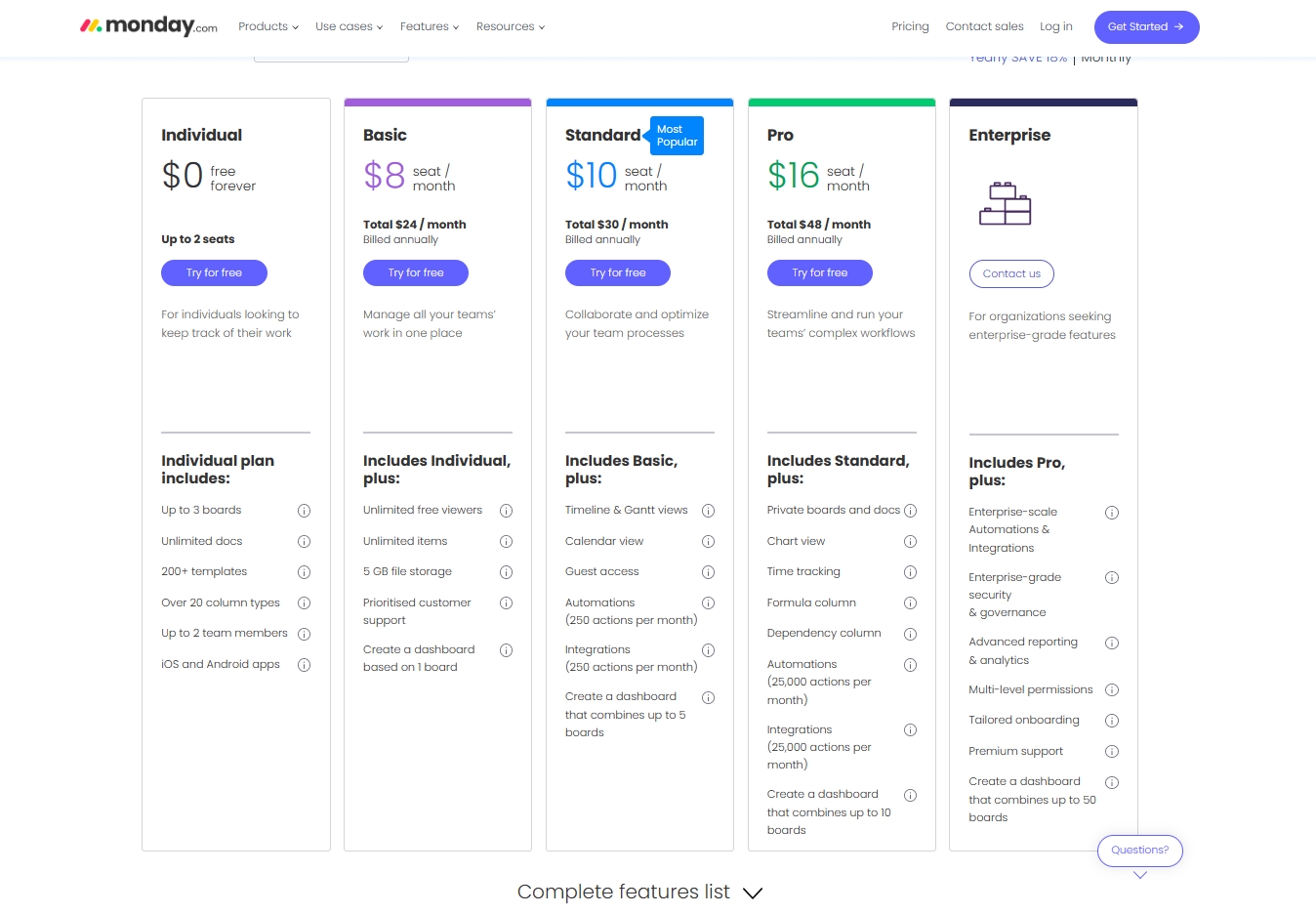The width and height of the screenshot is (1316, 914).
Task: Go to Pricing page
Action: pyautogui.click(x=910, y=26)
